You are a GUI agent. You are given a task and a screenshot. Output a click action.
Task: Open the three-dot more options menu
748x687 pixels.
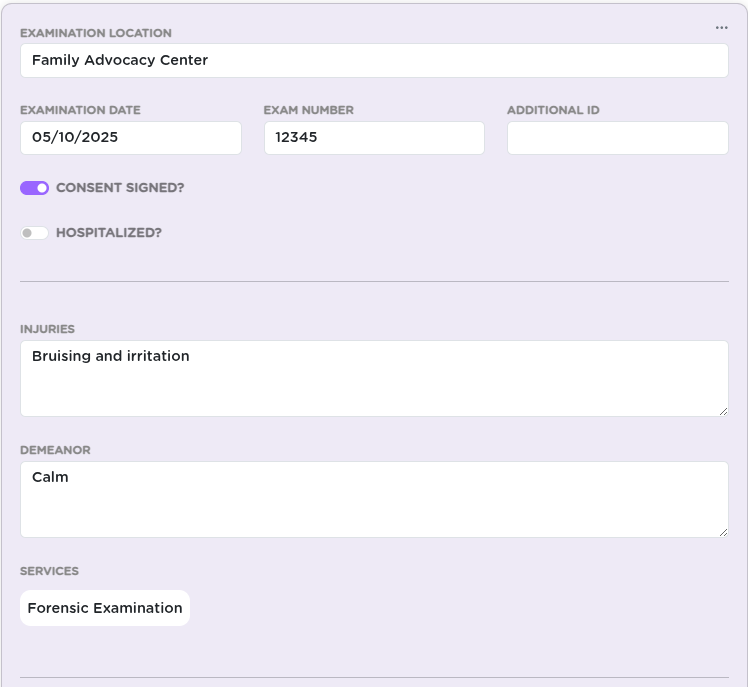721,28
